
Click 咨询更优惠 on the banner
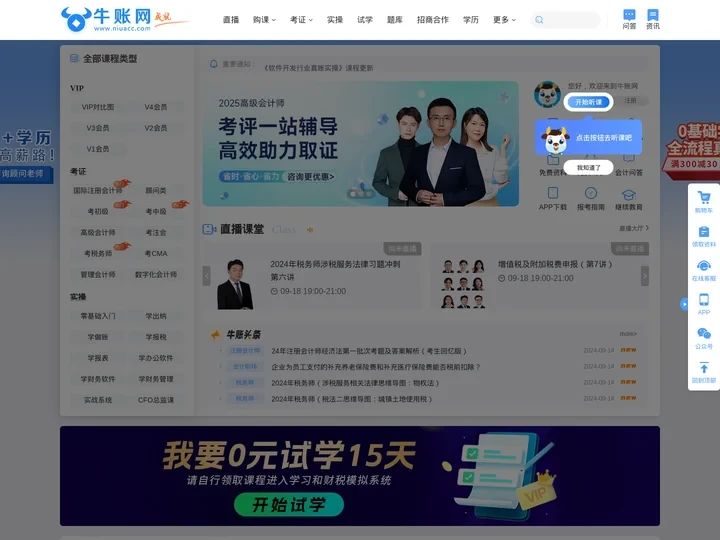[x=311, y=177]
